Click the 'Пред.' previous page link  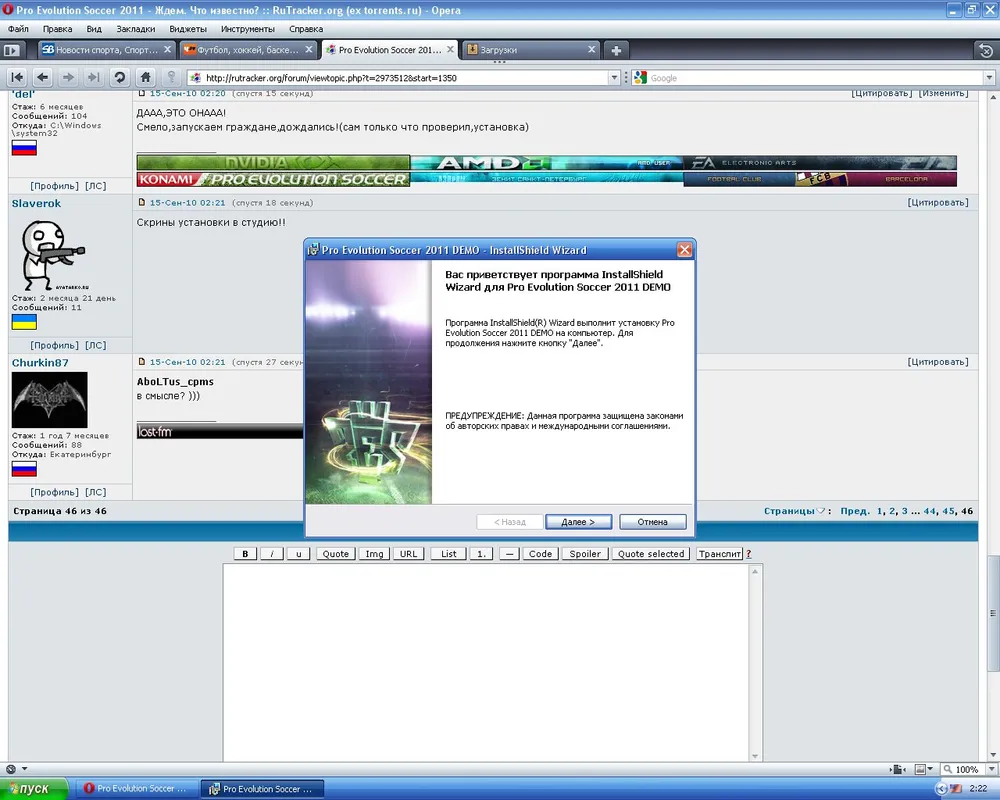(855, 511)
